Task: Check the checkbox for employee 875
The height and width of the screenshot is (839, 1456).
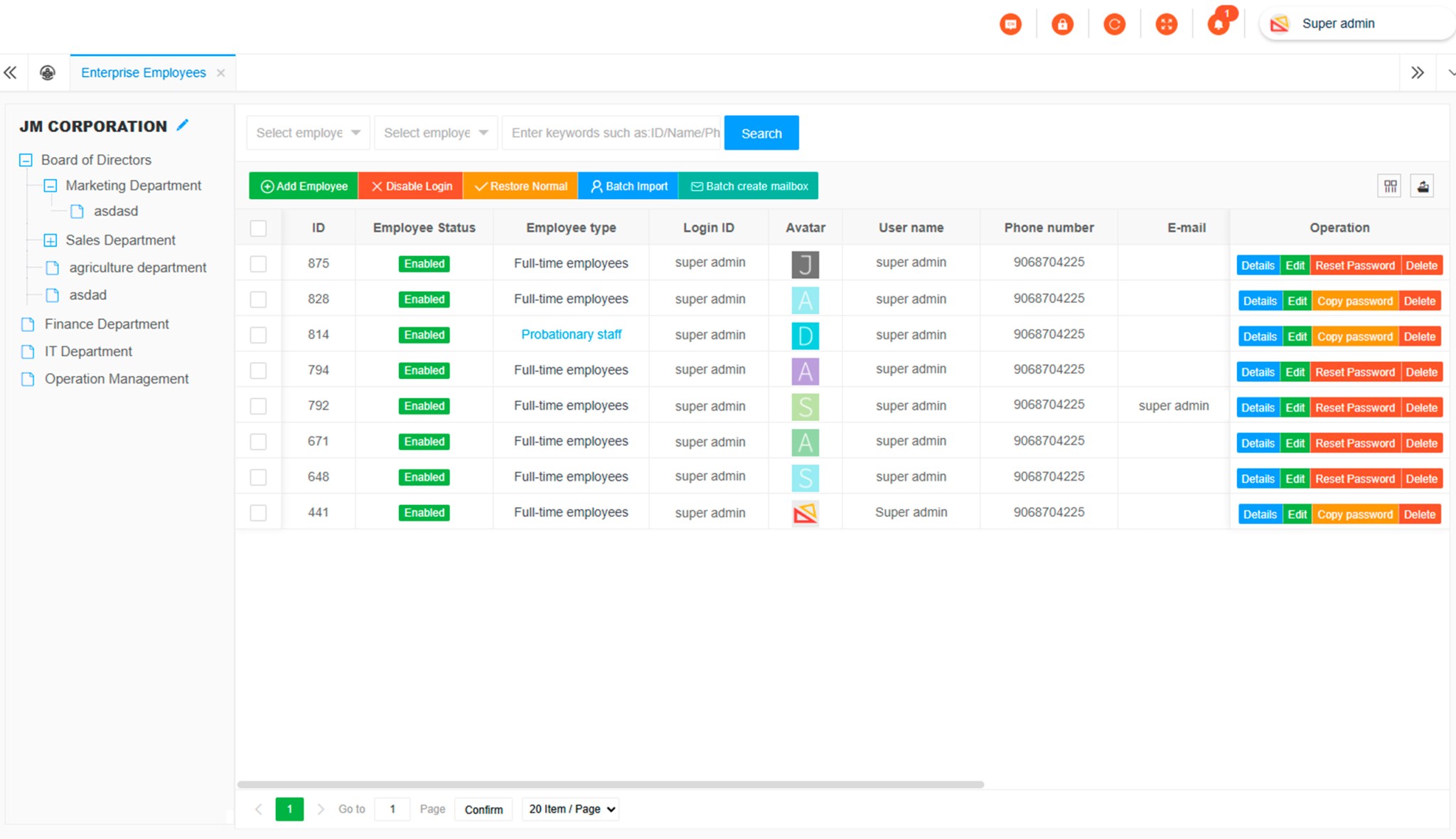Action: [258, 263]
